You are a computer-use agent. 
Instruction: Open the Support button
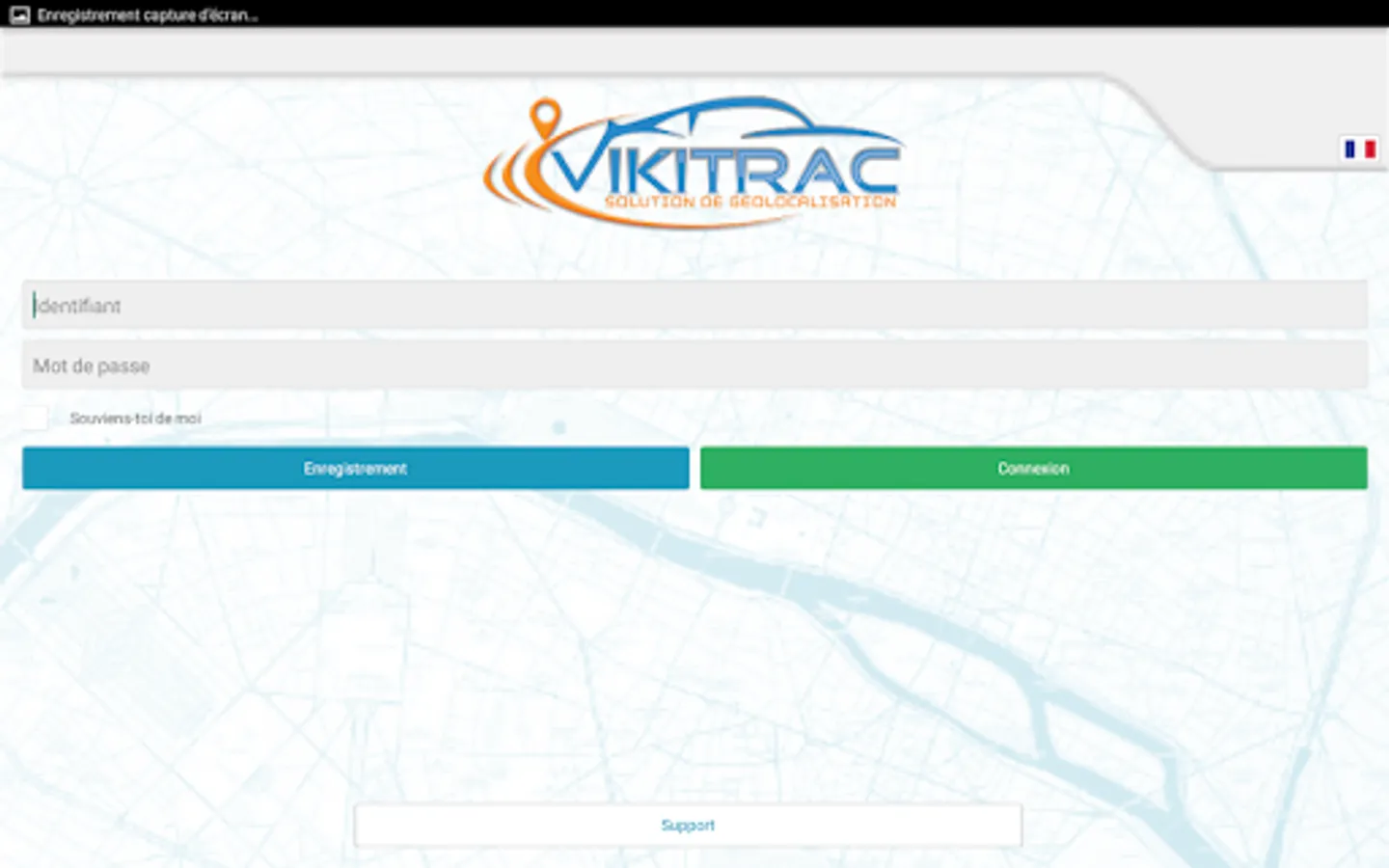[x=688, y=826]
